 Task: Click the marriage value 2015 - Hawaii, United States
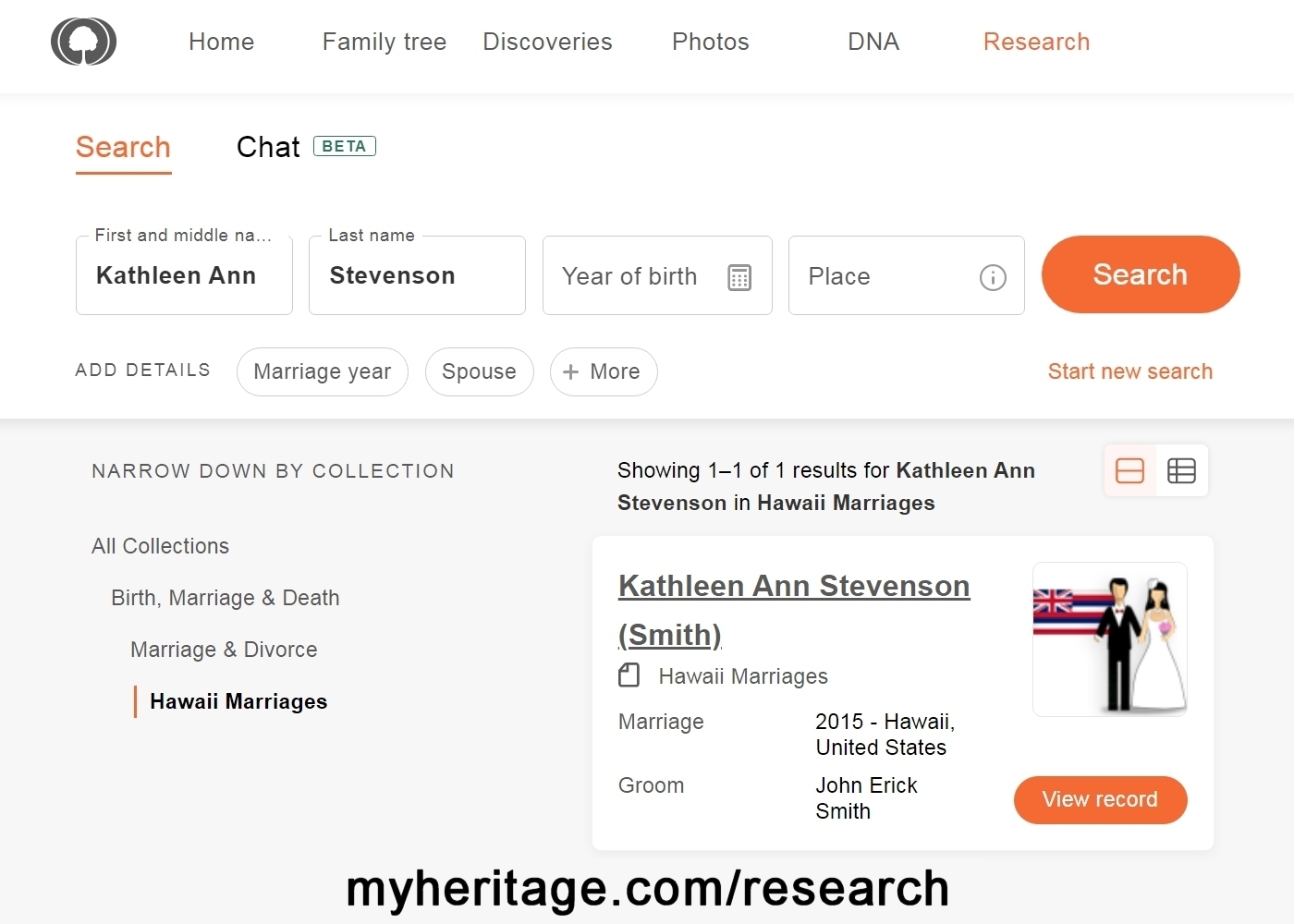pos(885,735)
